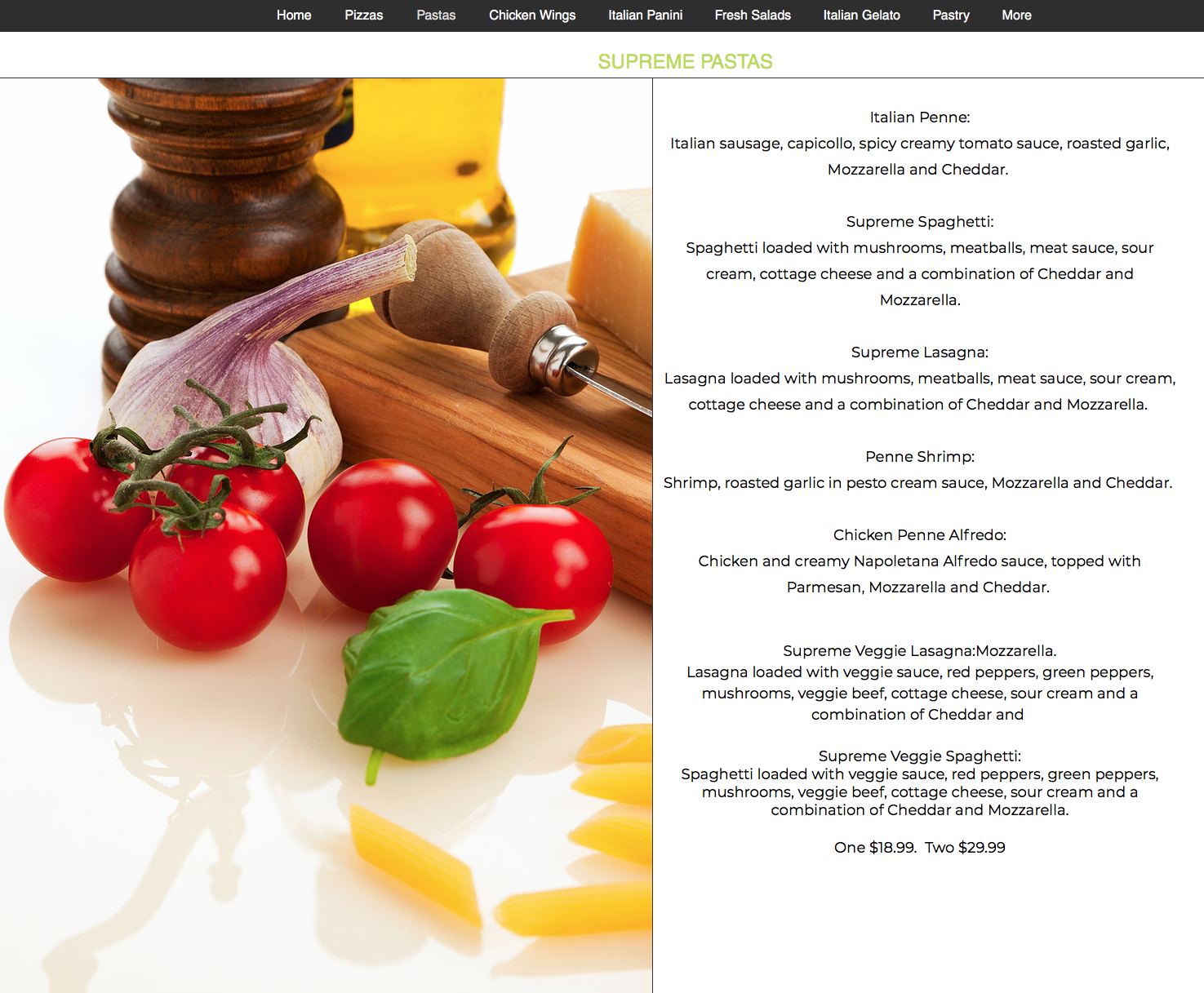The image size is (1204, 993).
Task: Click the SUPREME PASTAS heading
Action: [685, 62]
